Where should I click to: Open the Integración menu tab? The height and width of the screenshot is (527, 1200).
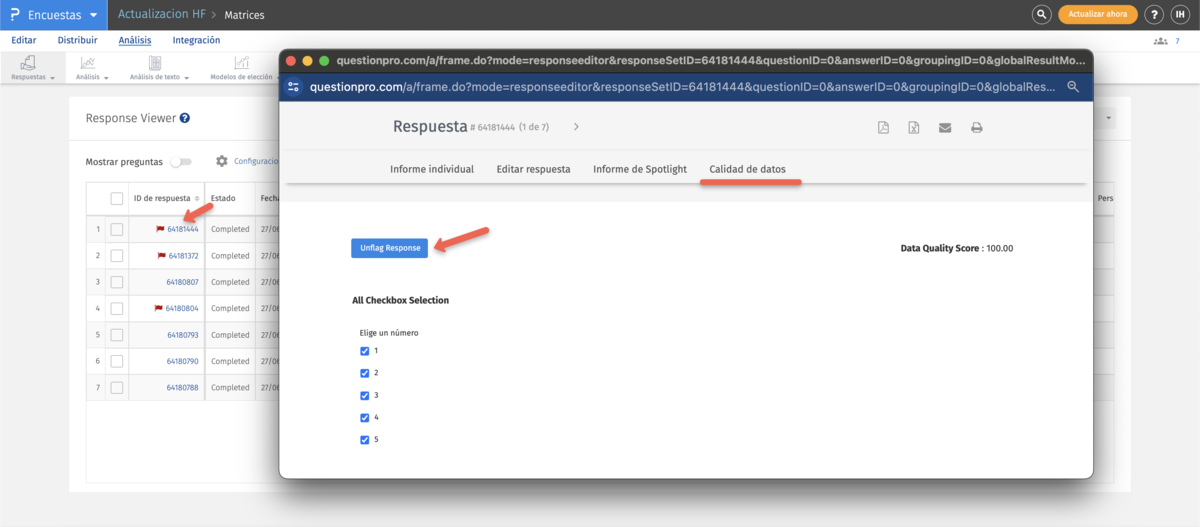[x=197, y=40]
